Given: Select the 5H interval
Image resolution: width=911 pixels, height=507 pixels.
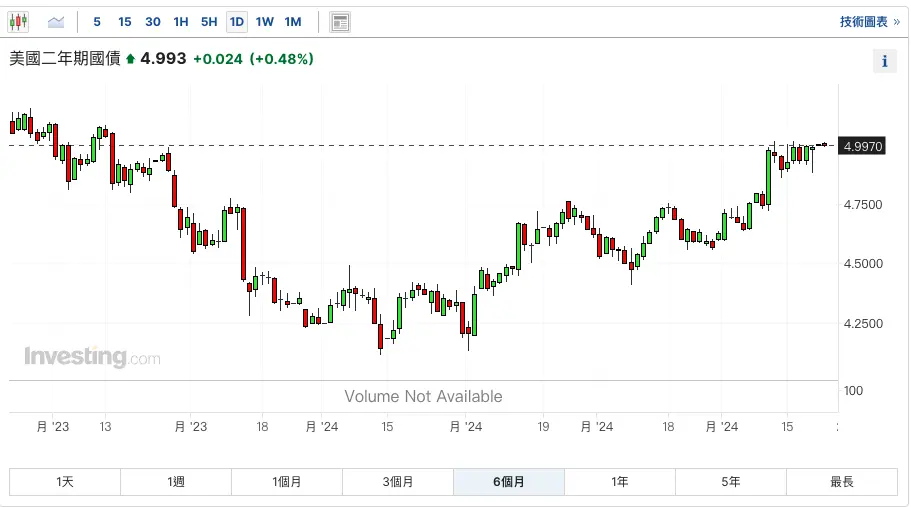Looking at the screenshot, I should (x=208, y=22).
